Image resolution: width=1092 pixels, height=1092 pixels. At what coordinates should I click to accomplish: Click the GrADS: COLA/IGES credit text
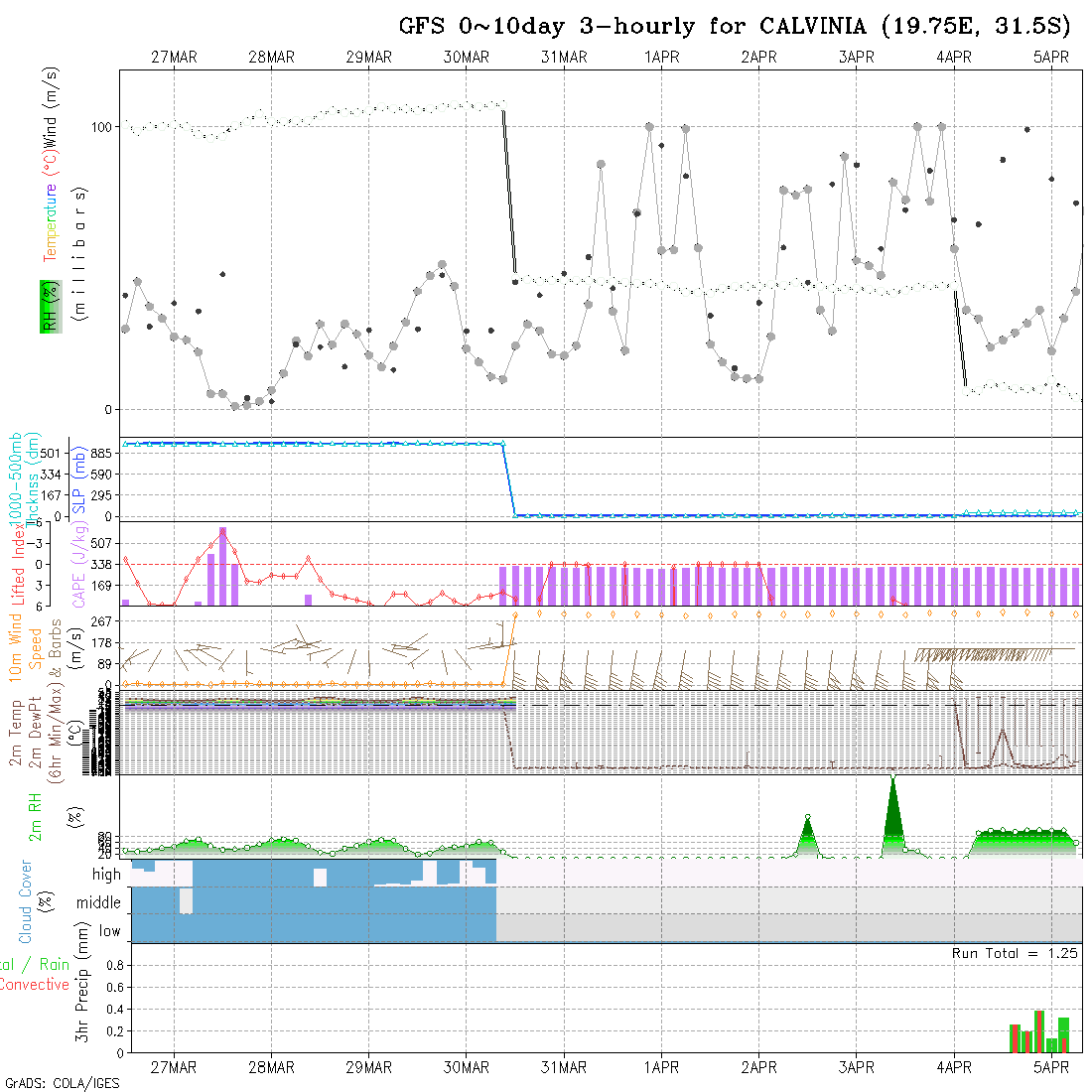[62, 1083]
